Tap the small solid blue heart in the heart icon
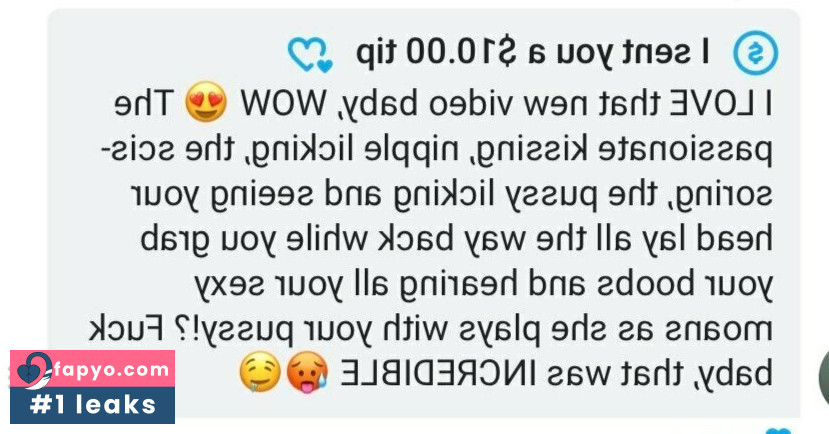Viewport: 829px width, 434px height. [325, 66]
